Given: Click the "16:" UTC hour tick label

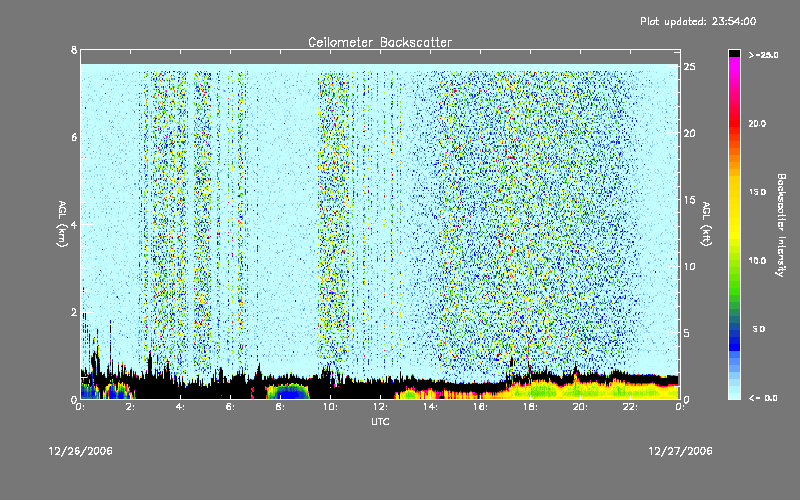Looking at the screenshot, I should pos(480,407).
